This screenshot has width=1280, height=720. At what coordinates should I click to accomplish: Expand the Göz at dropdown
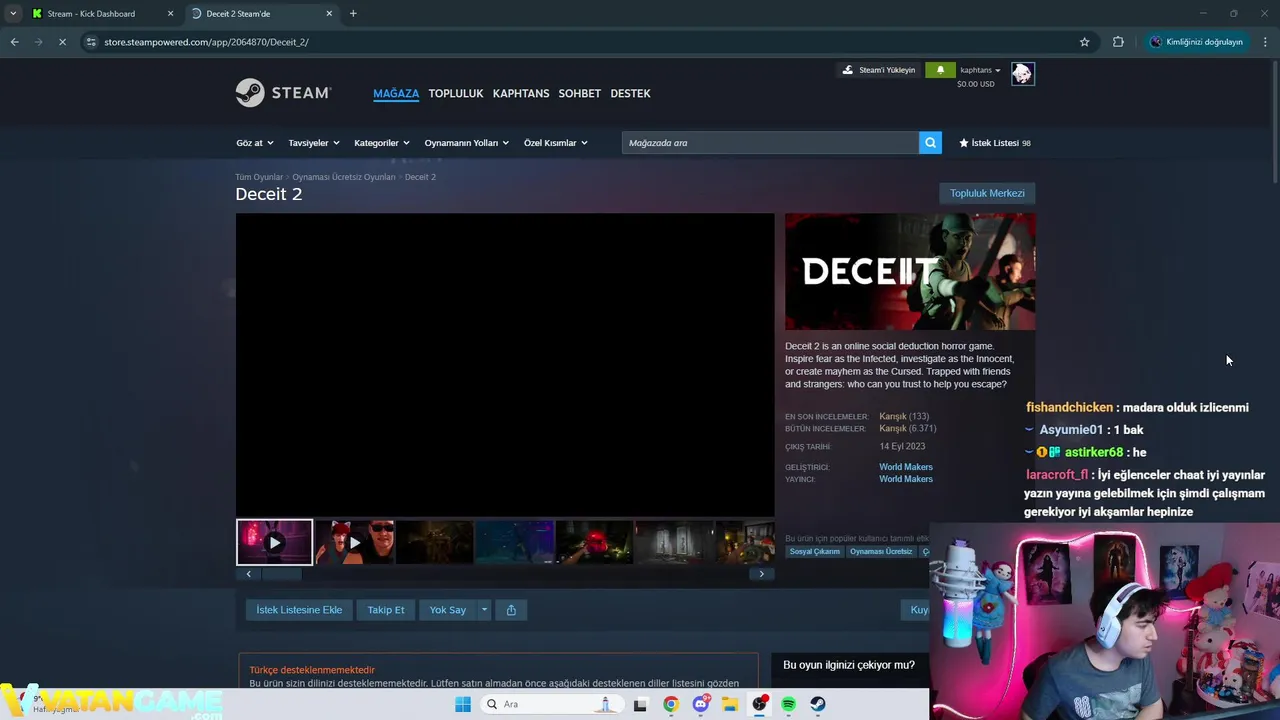click(255, 143)
